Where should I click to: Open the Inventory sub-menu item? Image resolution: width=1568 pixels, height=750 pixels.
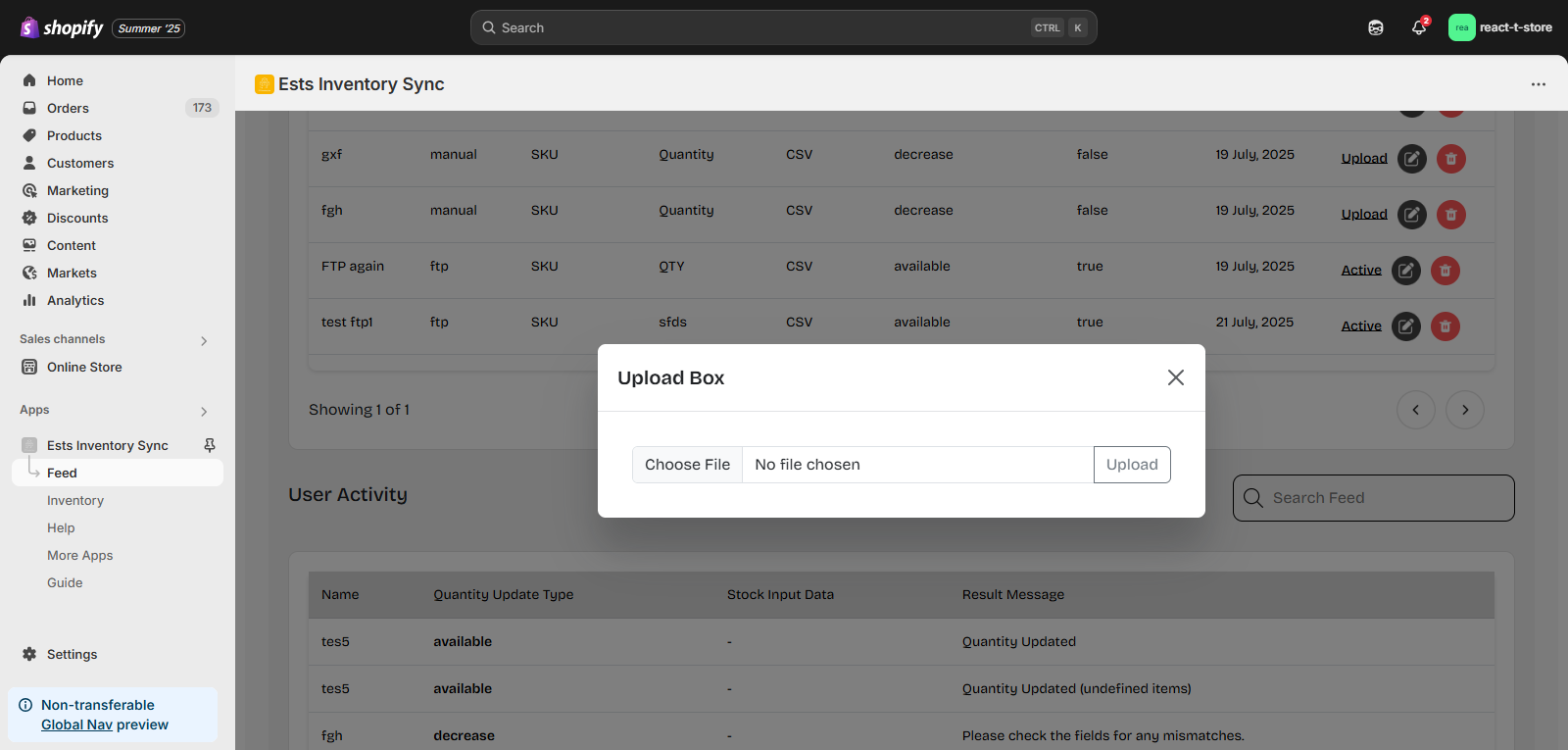click(75, 500)
